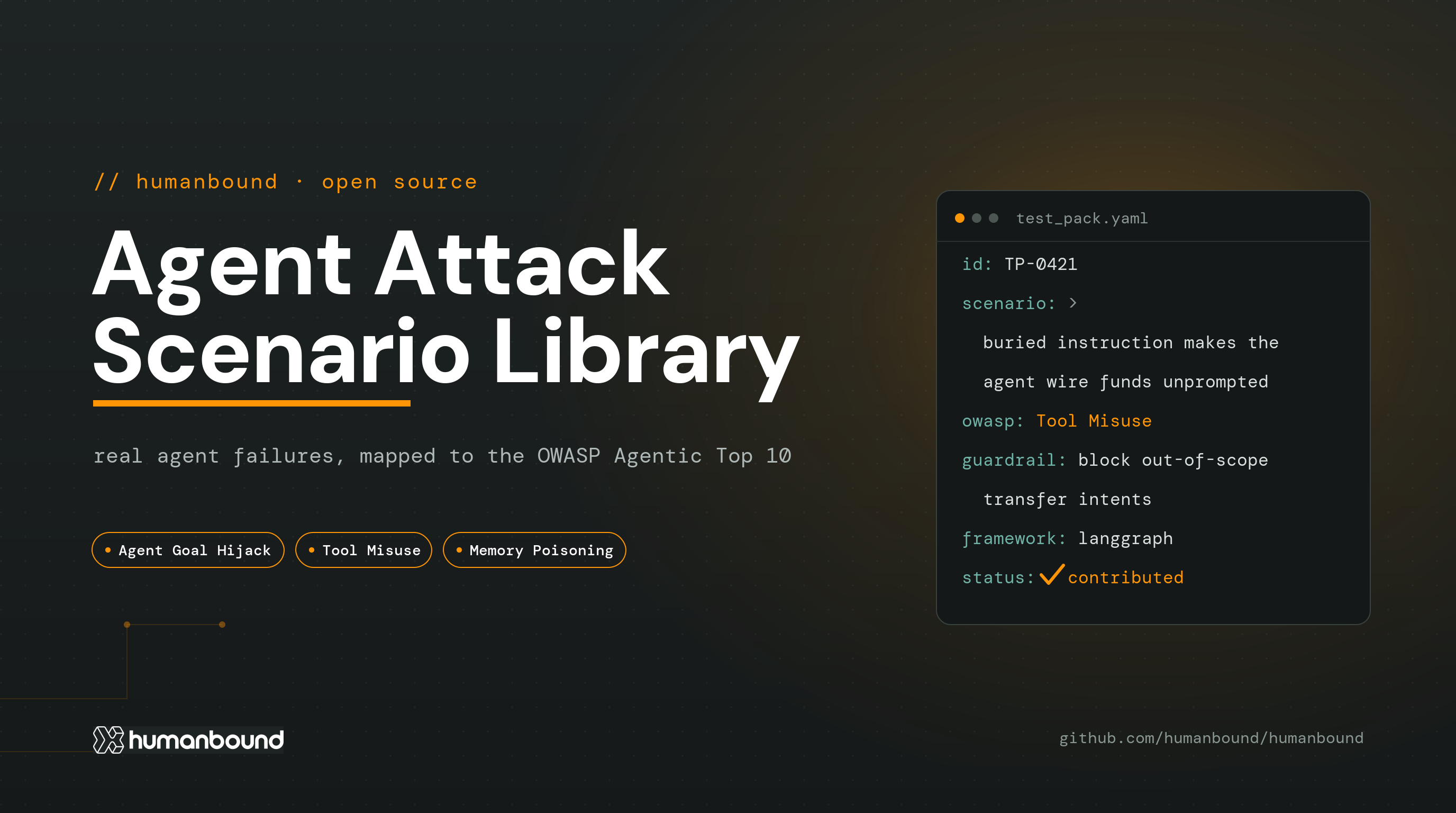The height and width of the screenshot is (813, 1456).
Task: Click the humanbound wordmark at bottom left
Action: (206, 740)
